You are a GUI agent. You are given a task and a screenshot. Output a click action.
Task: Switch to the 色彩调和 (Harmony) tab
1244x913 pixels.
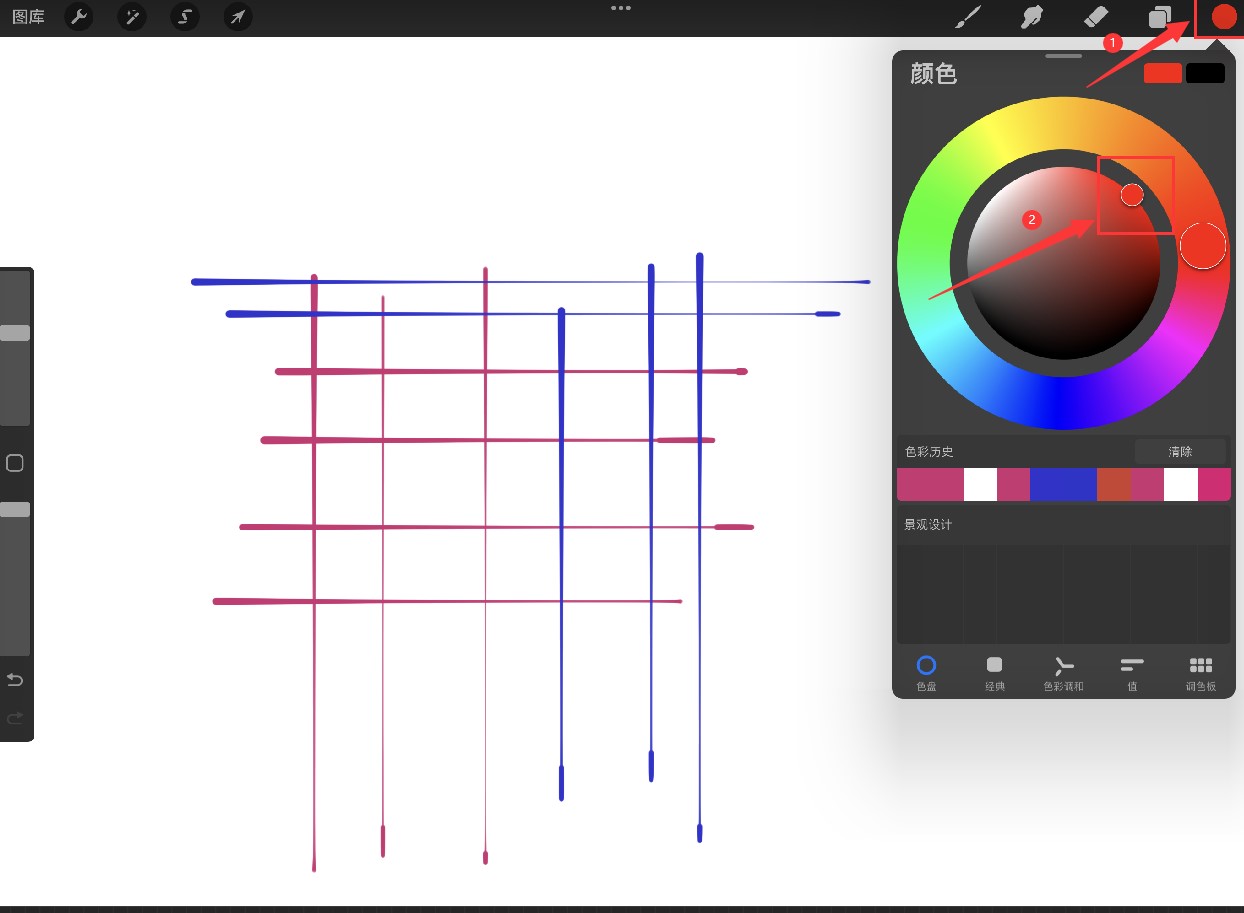coord(1063,671)
